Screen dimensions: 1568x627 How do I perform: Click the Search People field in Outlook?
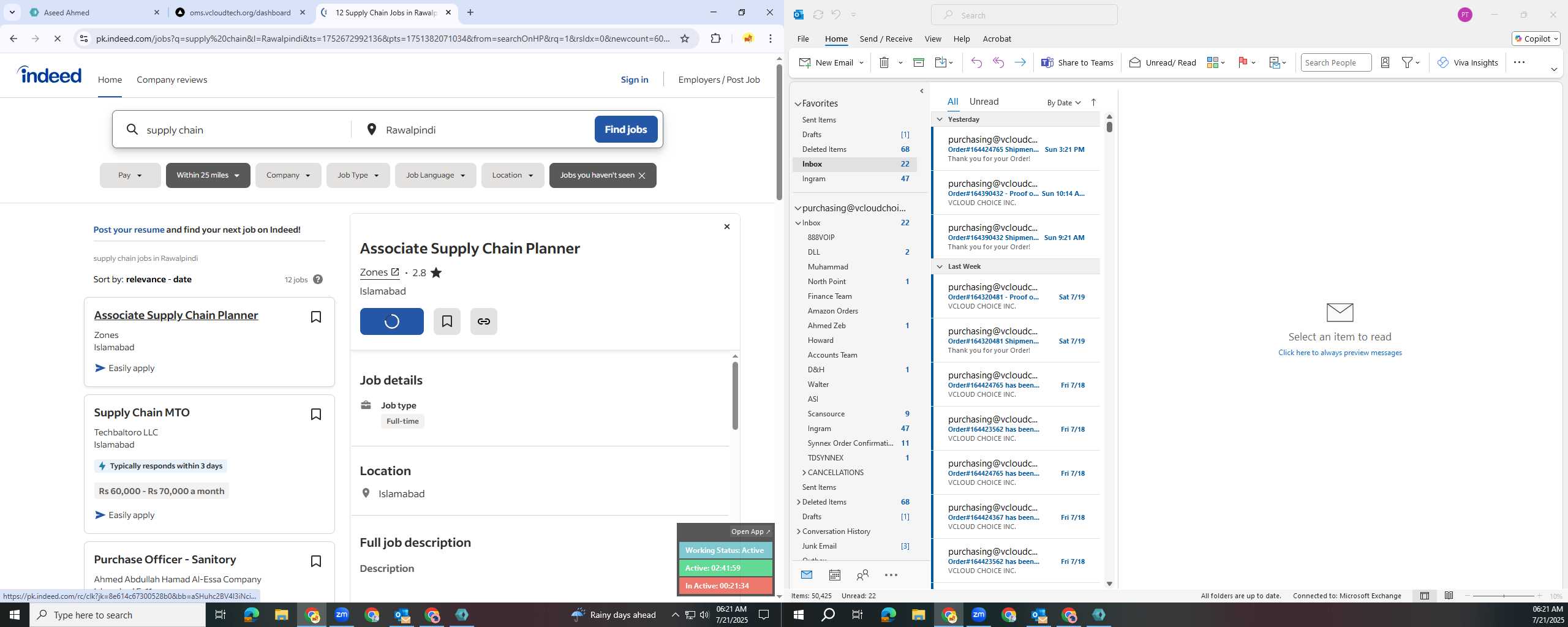click(1336, 62)
